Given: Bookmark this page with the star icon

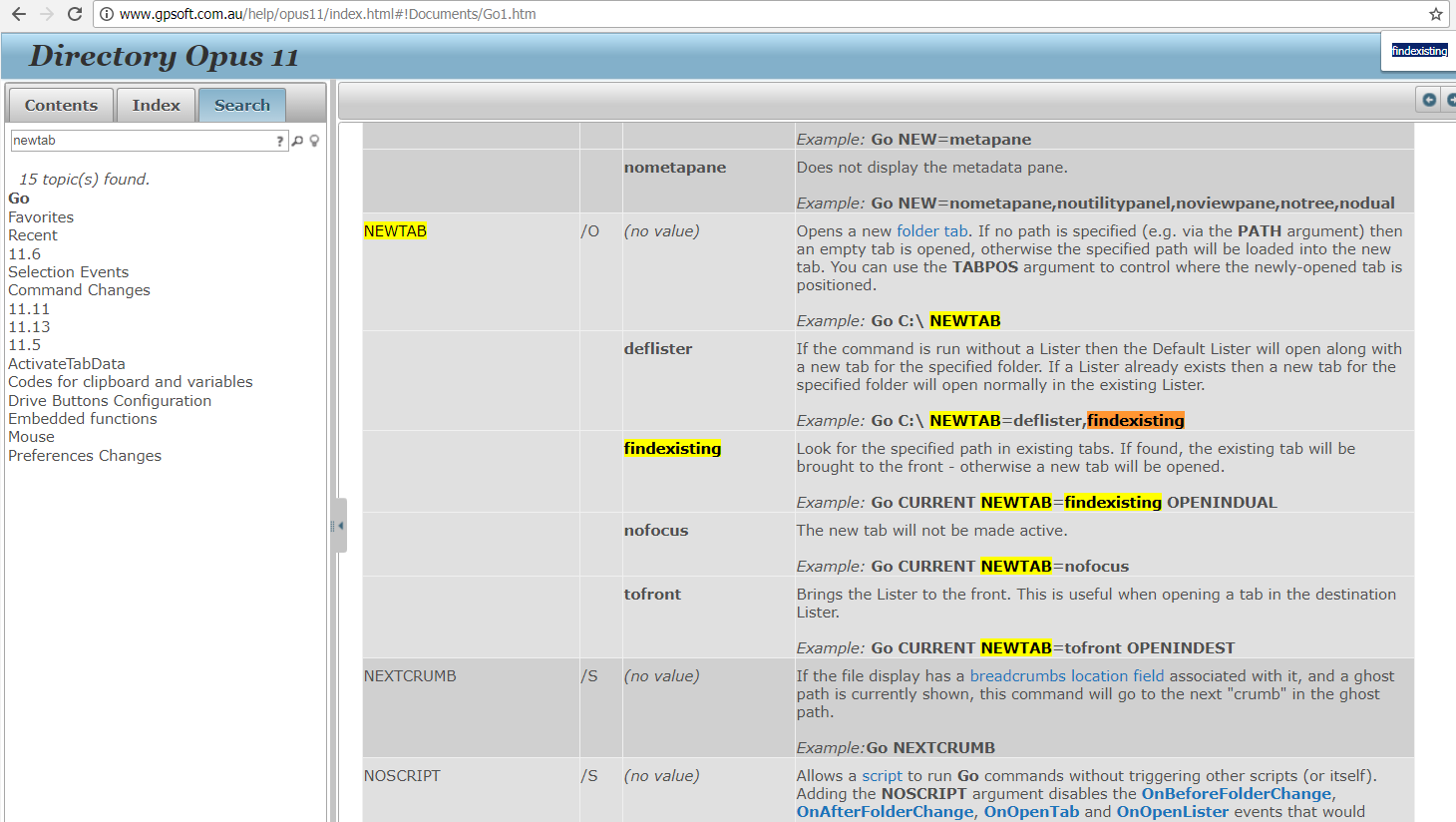Looking at the screenshot, I should click(1436, 14).
